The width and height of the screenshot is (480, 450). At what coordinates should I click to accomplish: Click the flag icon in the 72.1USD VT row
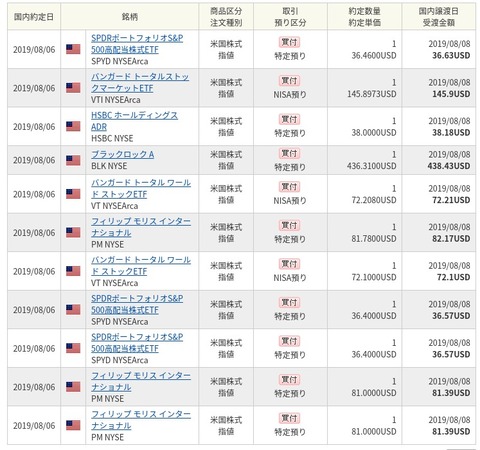coord(73,271)
